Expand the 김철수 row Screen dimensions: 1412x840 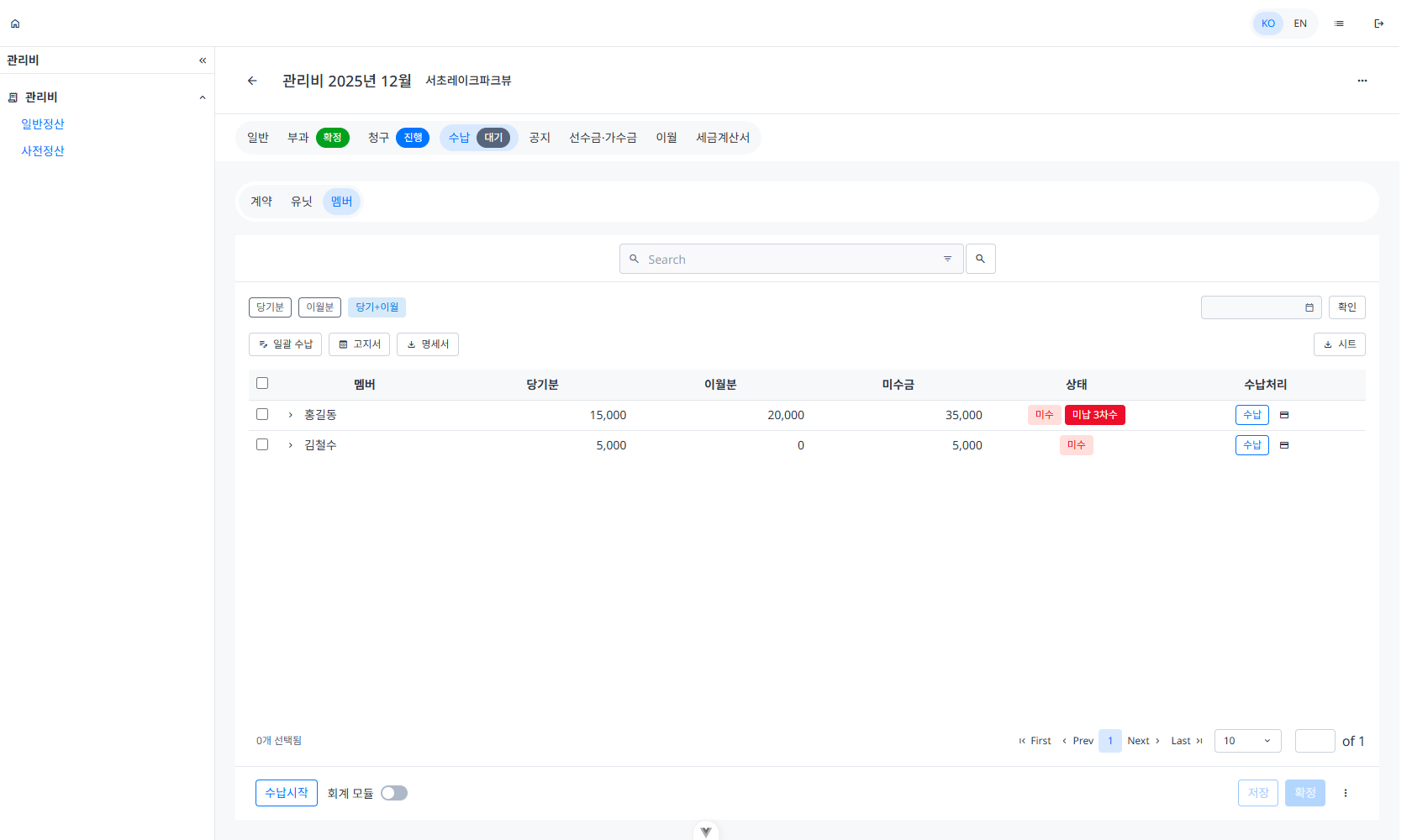[x=291, y=445]
